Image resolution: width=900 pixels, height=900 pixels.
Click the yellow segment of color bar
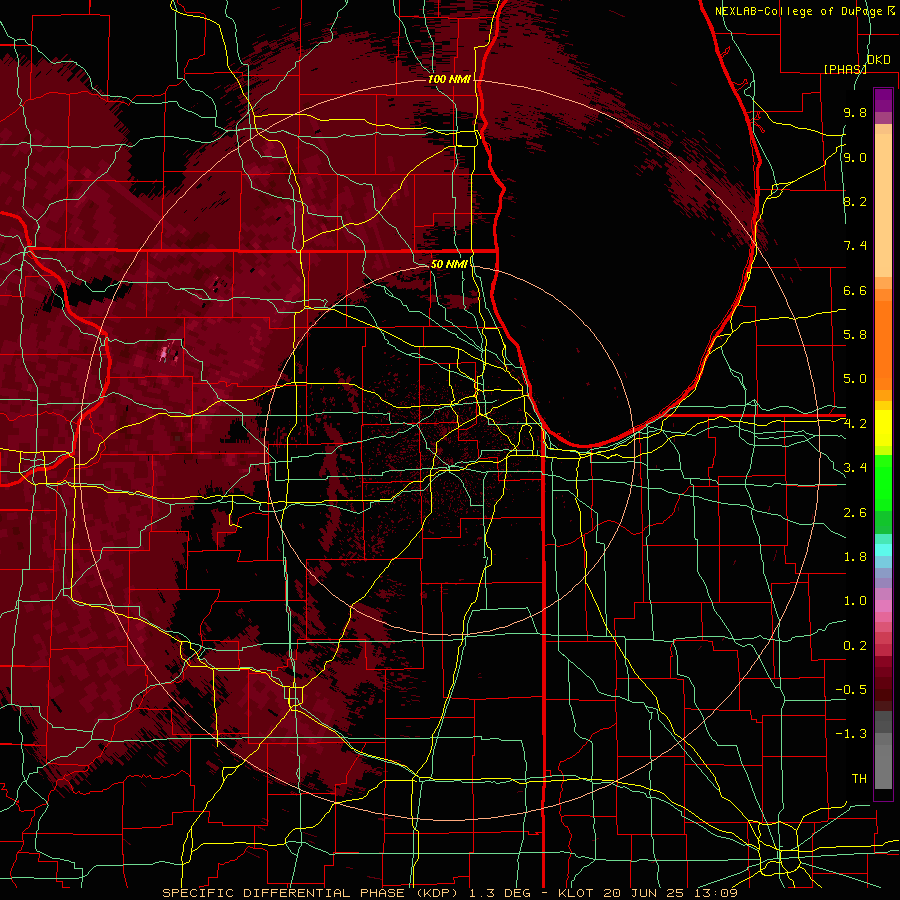click(883, 428)
